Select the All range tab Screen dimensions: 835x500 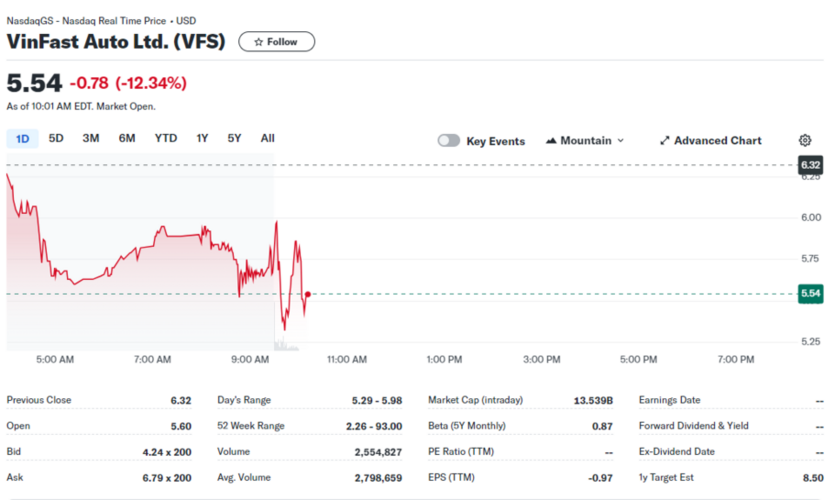(x=267, y=138)
